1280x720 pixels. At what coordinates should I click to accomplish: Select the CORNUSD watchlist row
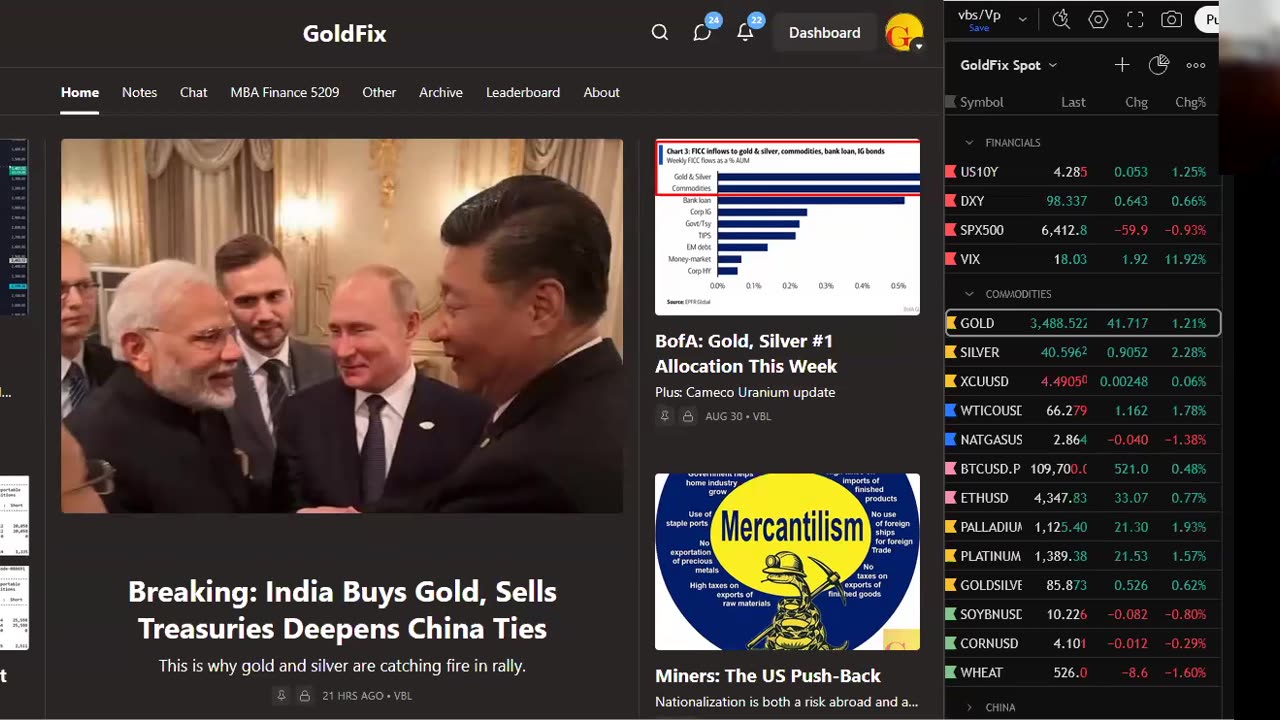(1082, 643)
